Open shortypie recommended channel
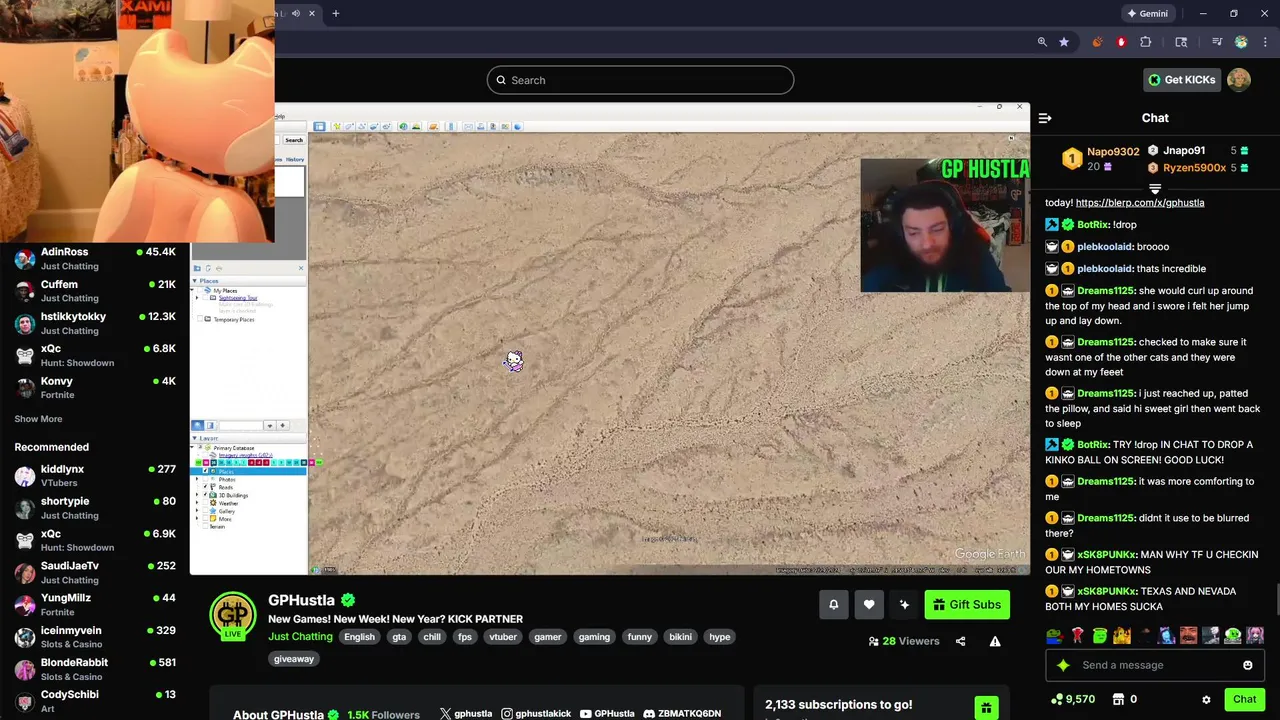The height and width of the screenshot is (720, 1280). pos(95,508)
